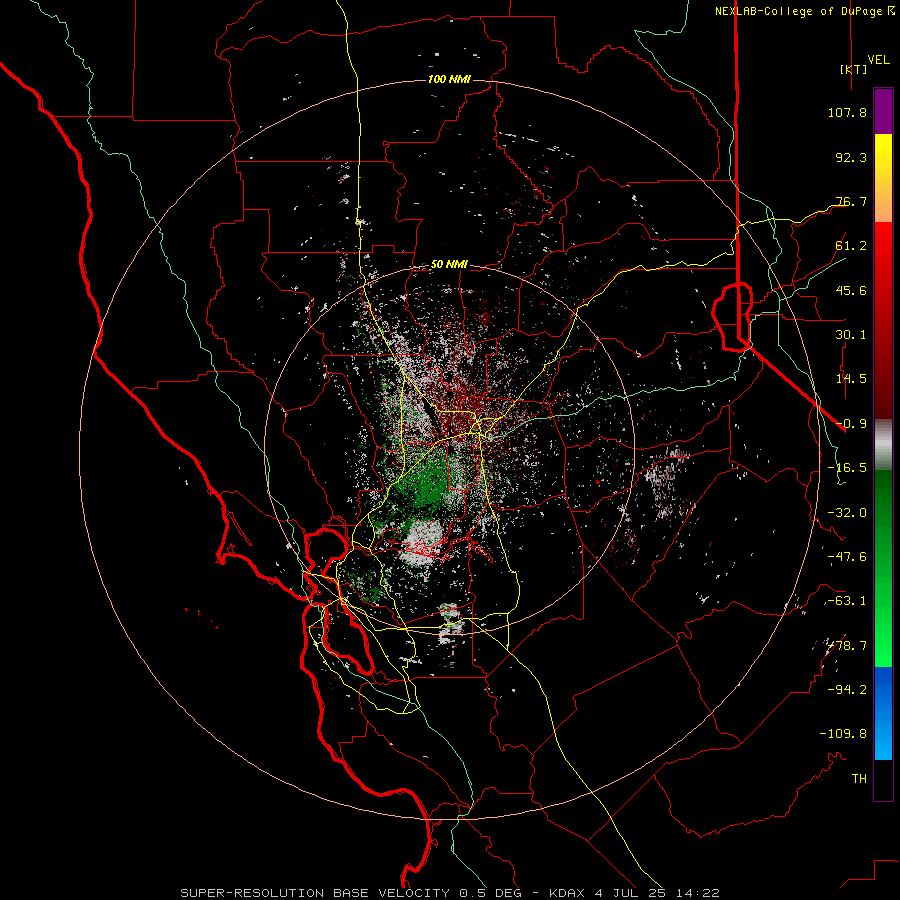Viewport: 900px width, 900px height.
Task: Select the -0.9 velocity scale value
Action: click(851, 423)
